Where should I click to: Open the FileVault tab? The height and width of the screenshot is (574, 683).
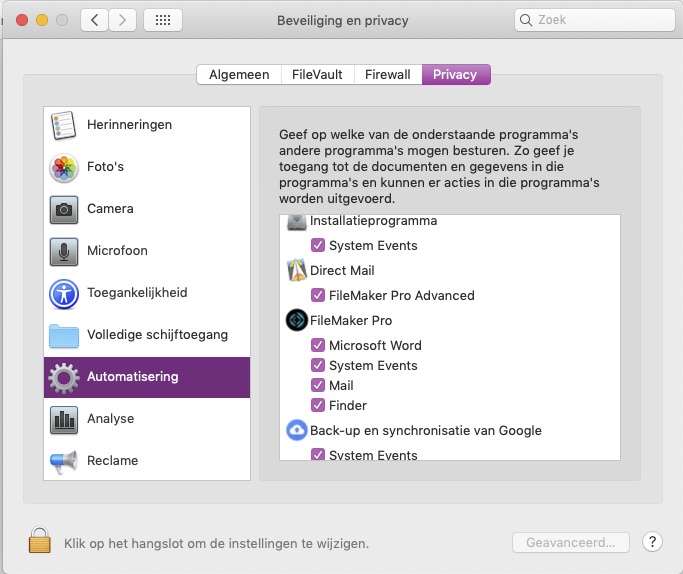point(318,74)
